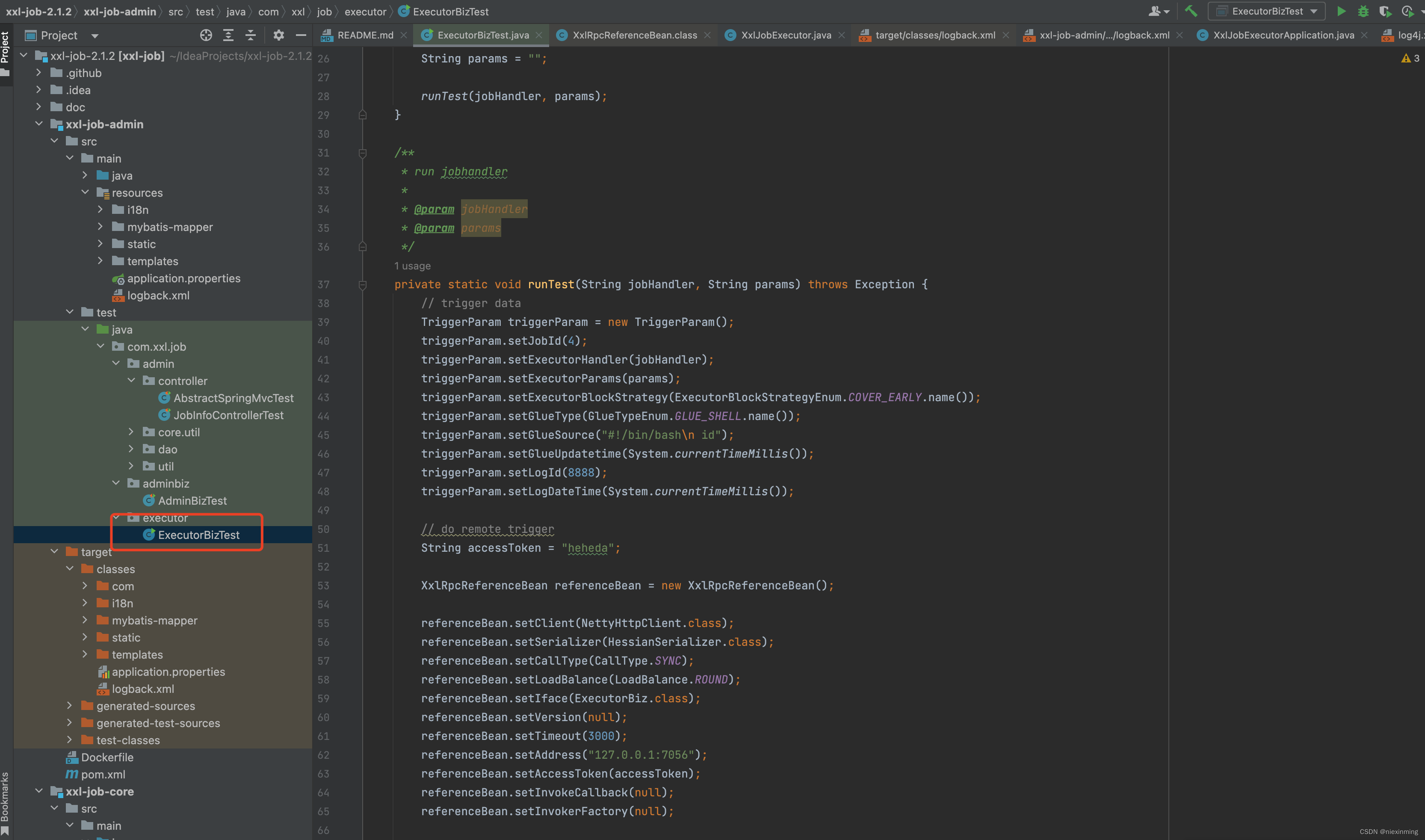Click the profiler run icon
The height and width of the screenshot is (840, 1425).
pyautogui.click(x=1407, y=11)
